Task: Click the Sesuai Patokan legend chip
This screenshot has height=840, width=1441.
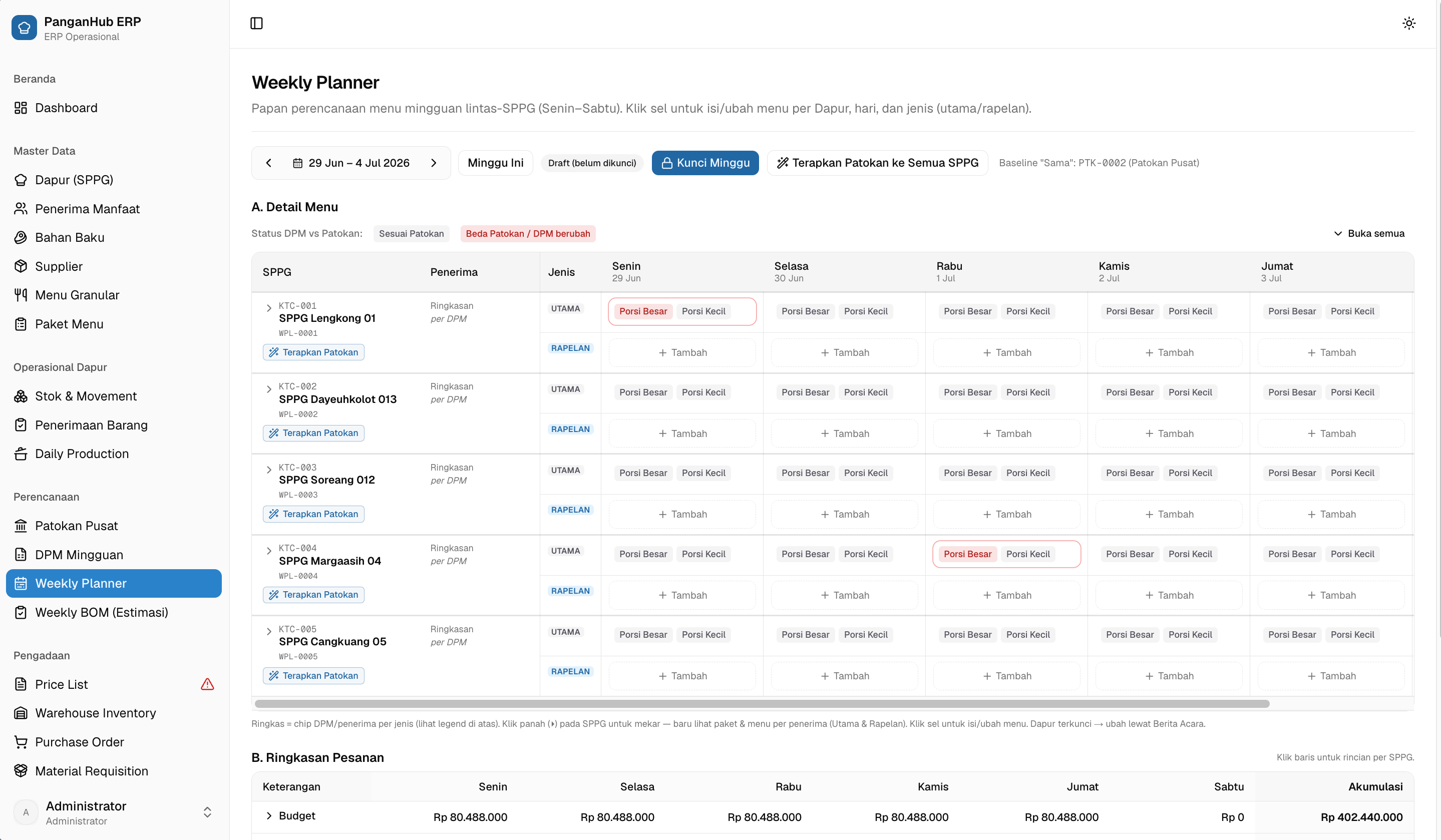Action: click(411, 233)
